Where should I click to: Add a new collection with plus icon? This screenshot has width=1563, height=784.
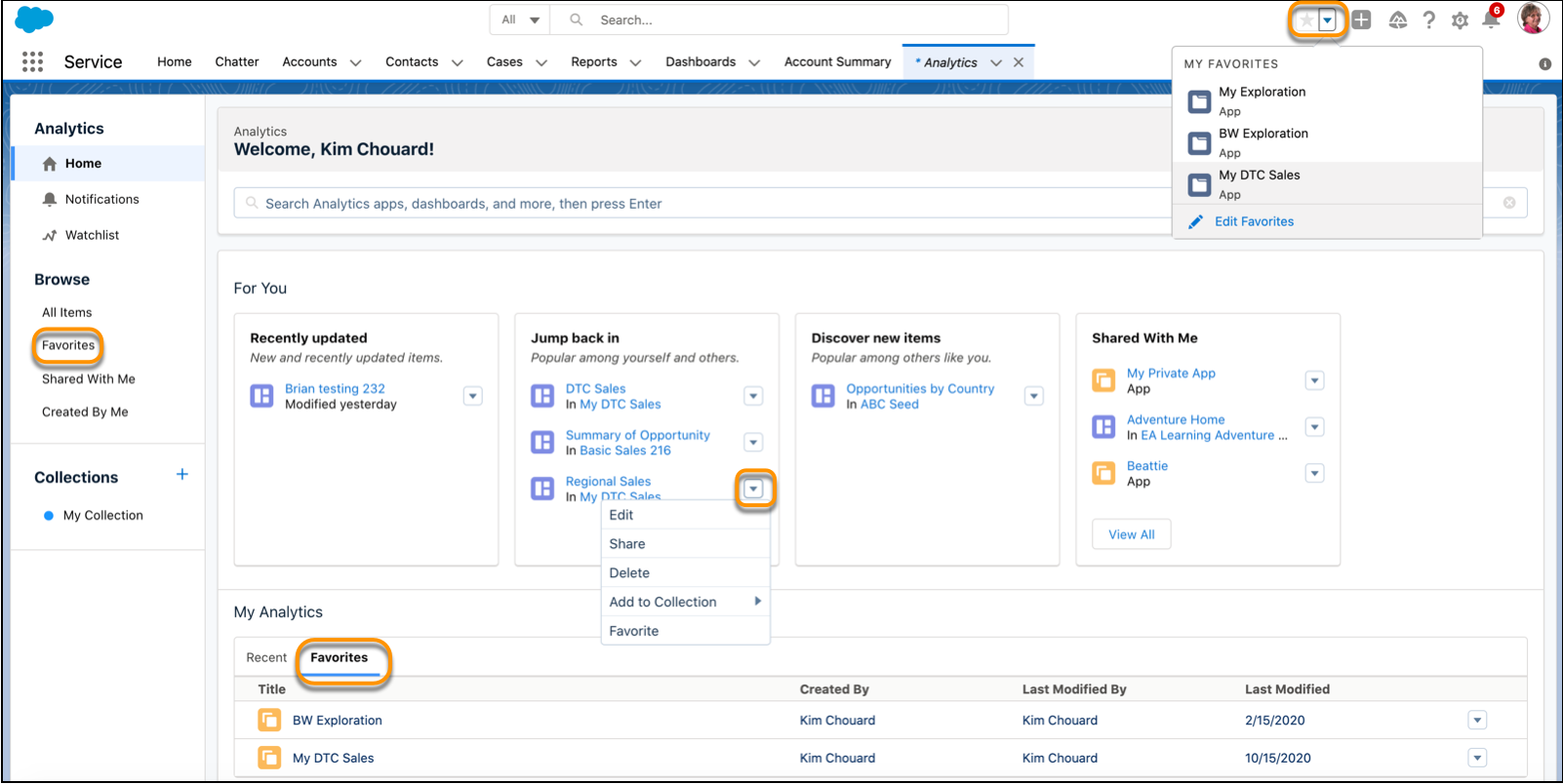182,475
